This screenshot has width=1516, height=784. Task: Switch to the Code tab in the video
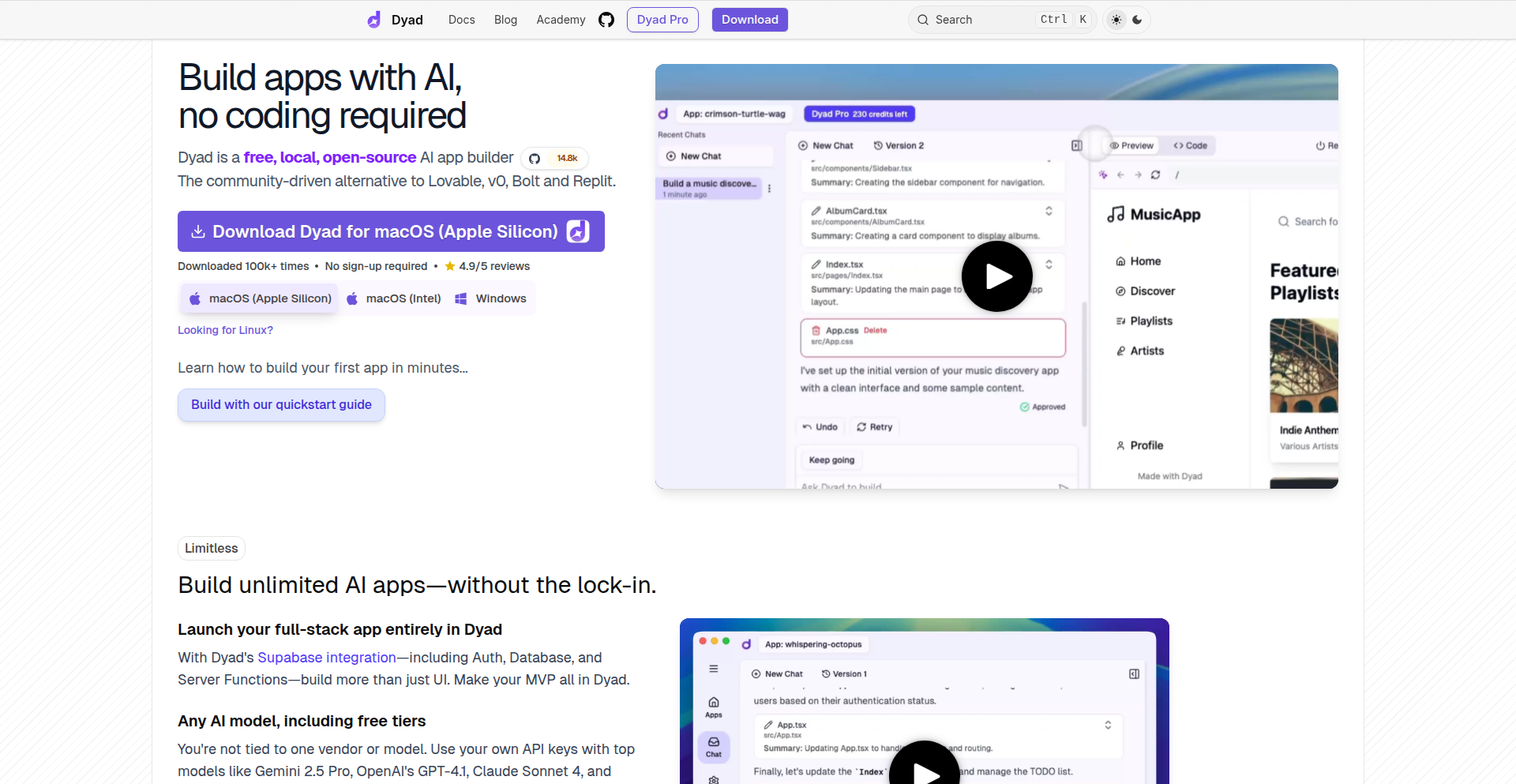tap(1190, 145)
